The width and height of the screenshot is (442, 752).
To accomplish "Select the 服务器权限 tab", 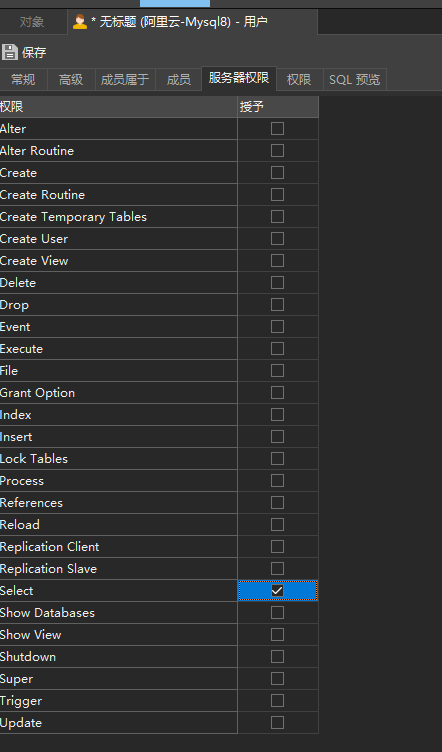I will 239,78.
